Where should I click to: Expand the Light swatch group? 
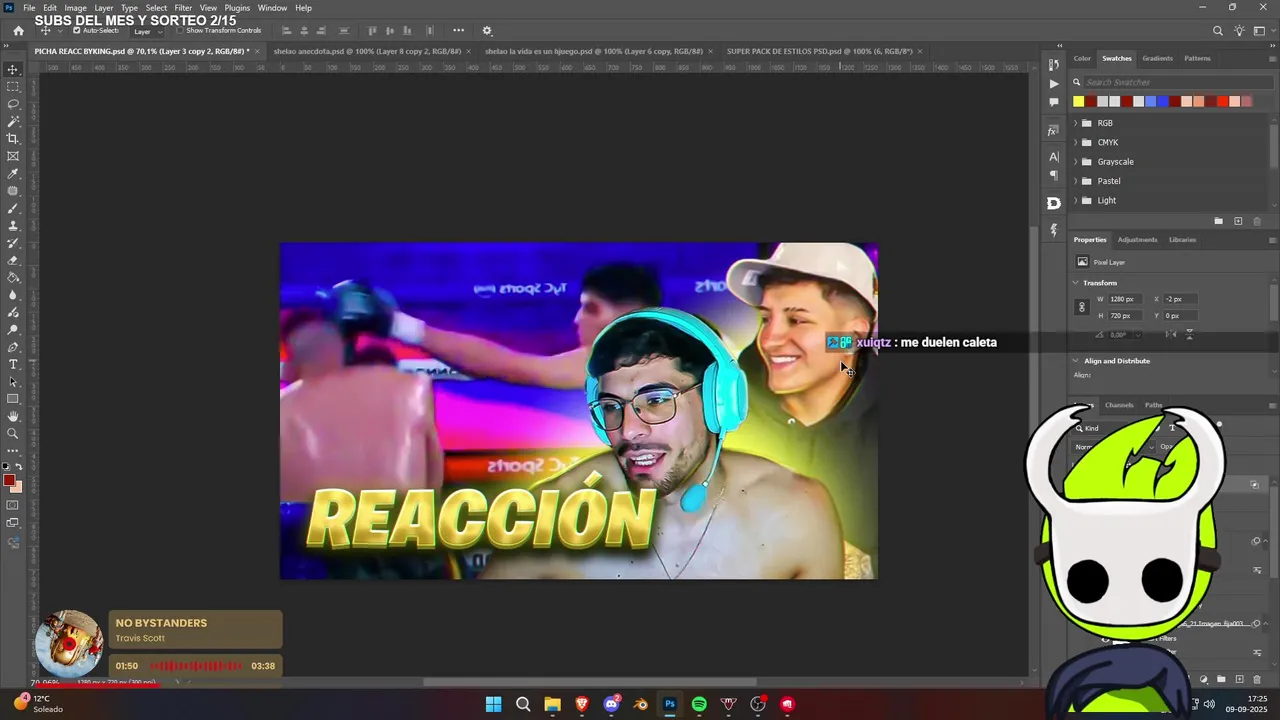(1075, 200)
